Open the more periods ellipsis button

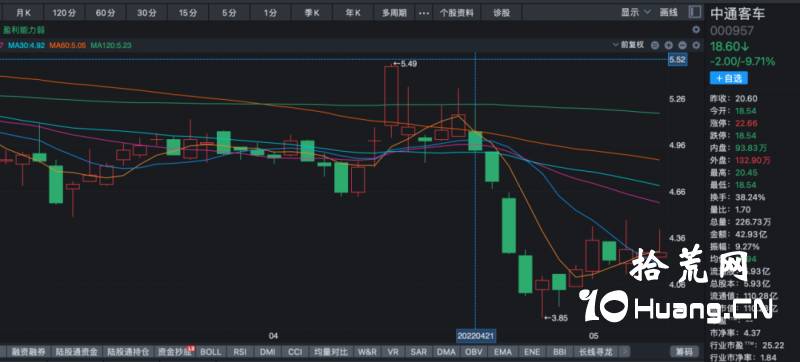424,13
